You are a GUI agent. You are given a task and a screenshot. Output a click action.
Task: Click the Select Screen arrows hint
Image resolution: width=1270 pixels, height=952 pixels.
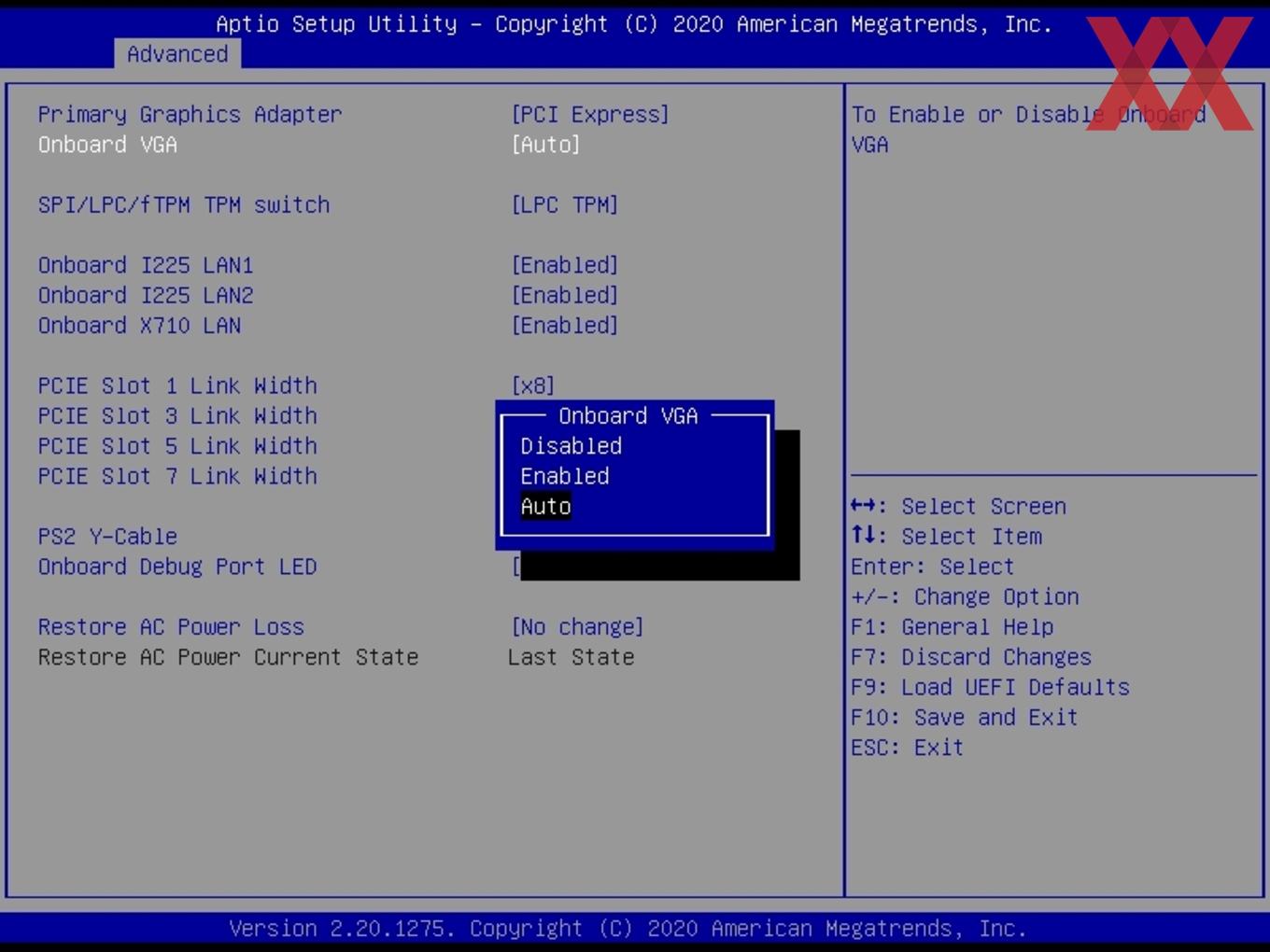[x=958, y=506]
